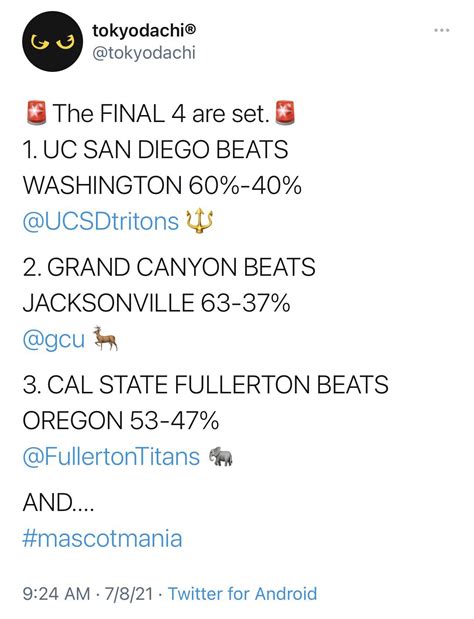Open the @gcu mention link
Screen dimensions: 474x619
click(54, 340)
